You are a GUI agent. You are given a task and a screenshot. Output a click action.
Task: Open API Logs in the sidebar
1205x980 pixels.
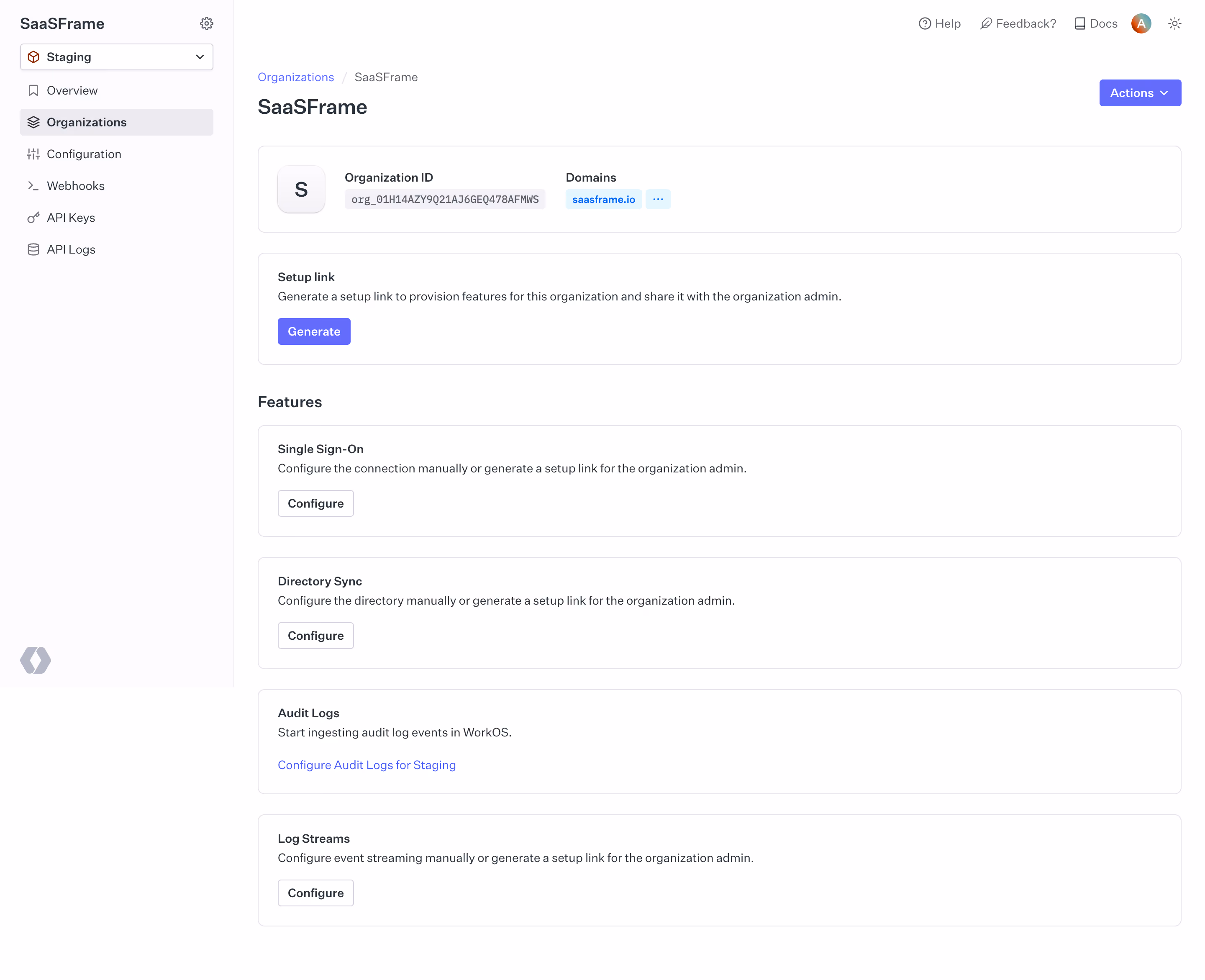[117, 249]
